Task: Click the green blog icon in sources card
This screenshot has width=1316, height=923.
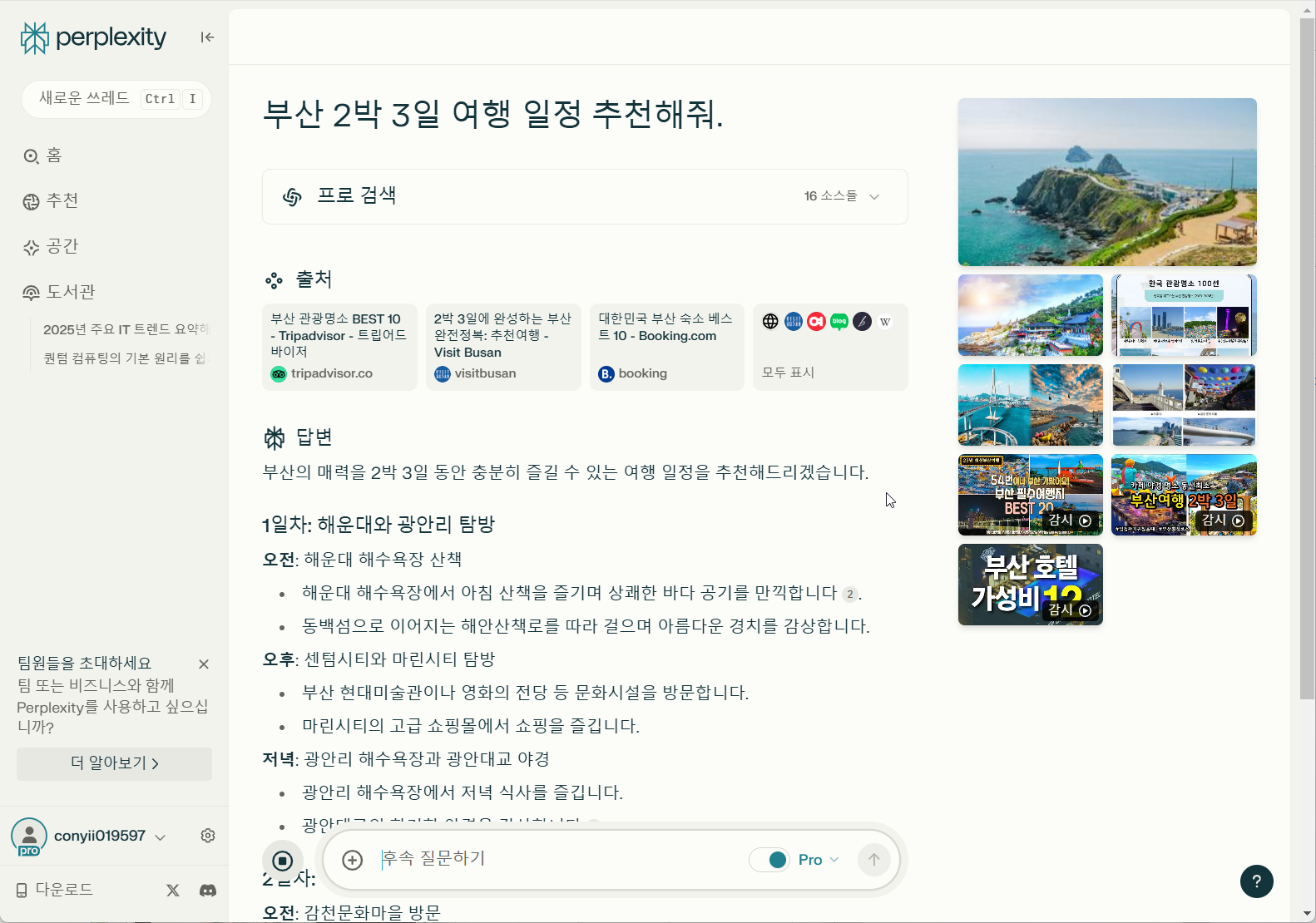Action: (839, 321)
